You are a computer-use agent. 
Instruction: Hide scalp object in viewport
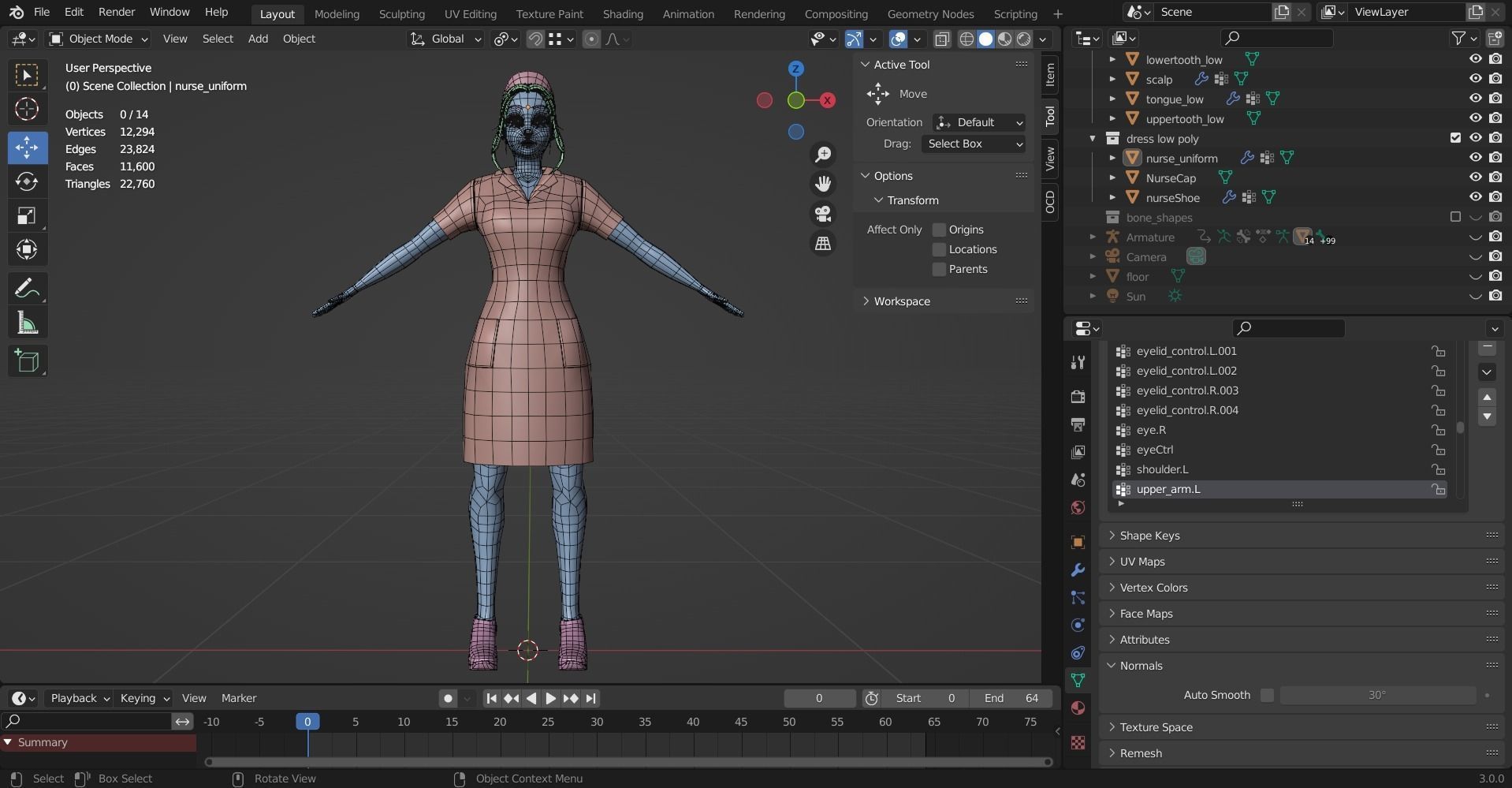(1475, 79)
